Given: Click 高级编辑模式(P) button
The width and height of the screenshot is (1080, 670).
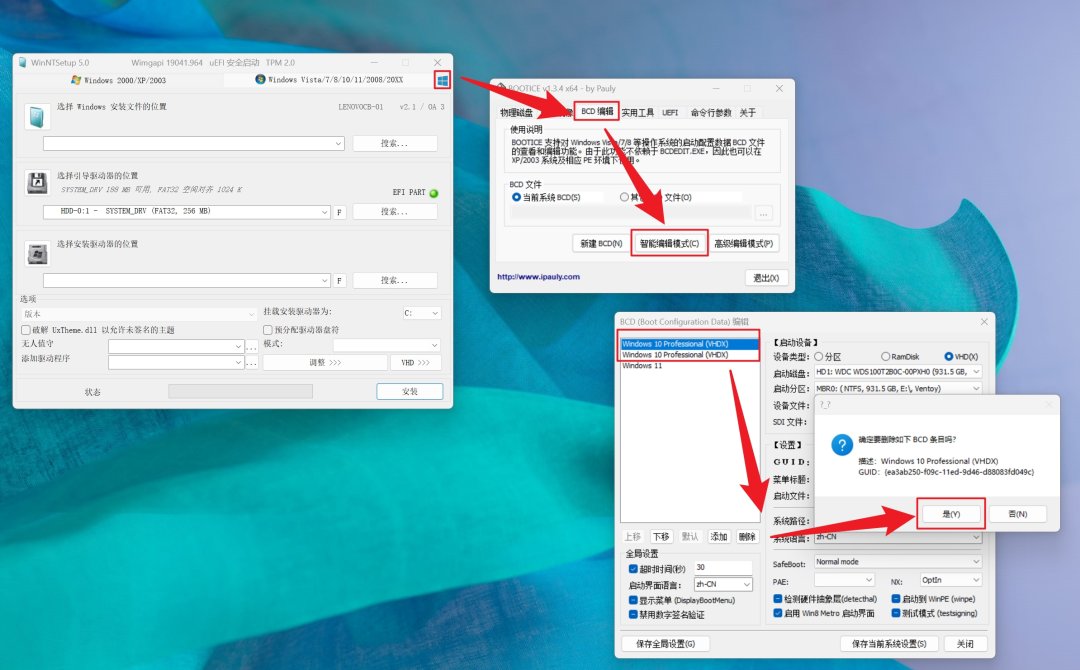Looking at the screenshot, I should 744,243.
